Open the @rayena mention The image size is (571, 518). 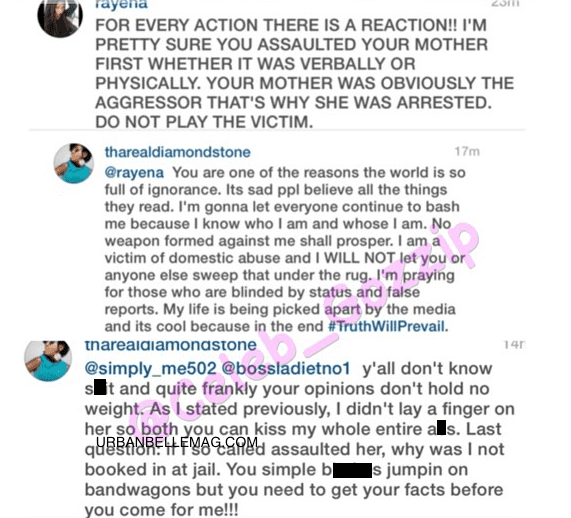coord(134,173)
